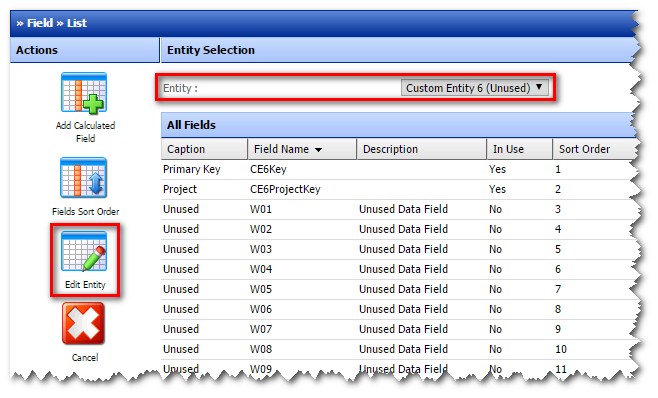
Task: Click the In Use column header
Action: tap(520, 149)
